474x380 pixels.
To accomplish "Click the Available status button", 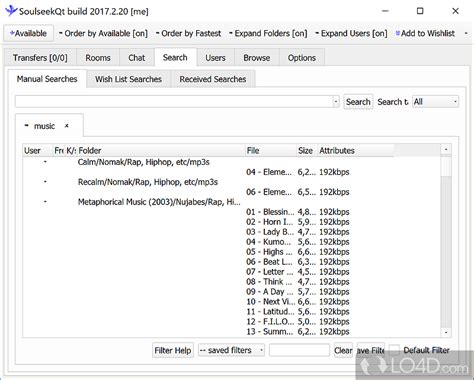I will tap(28, 33).
